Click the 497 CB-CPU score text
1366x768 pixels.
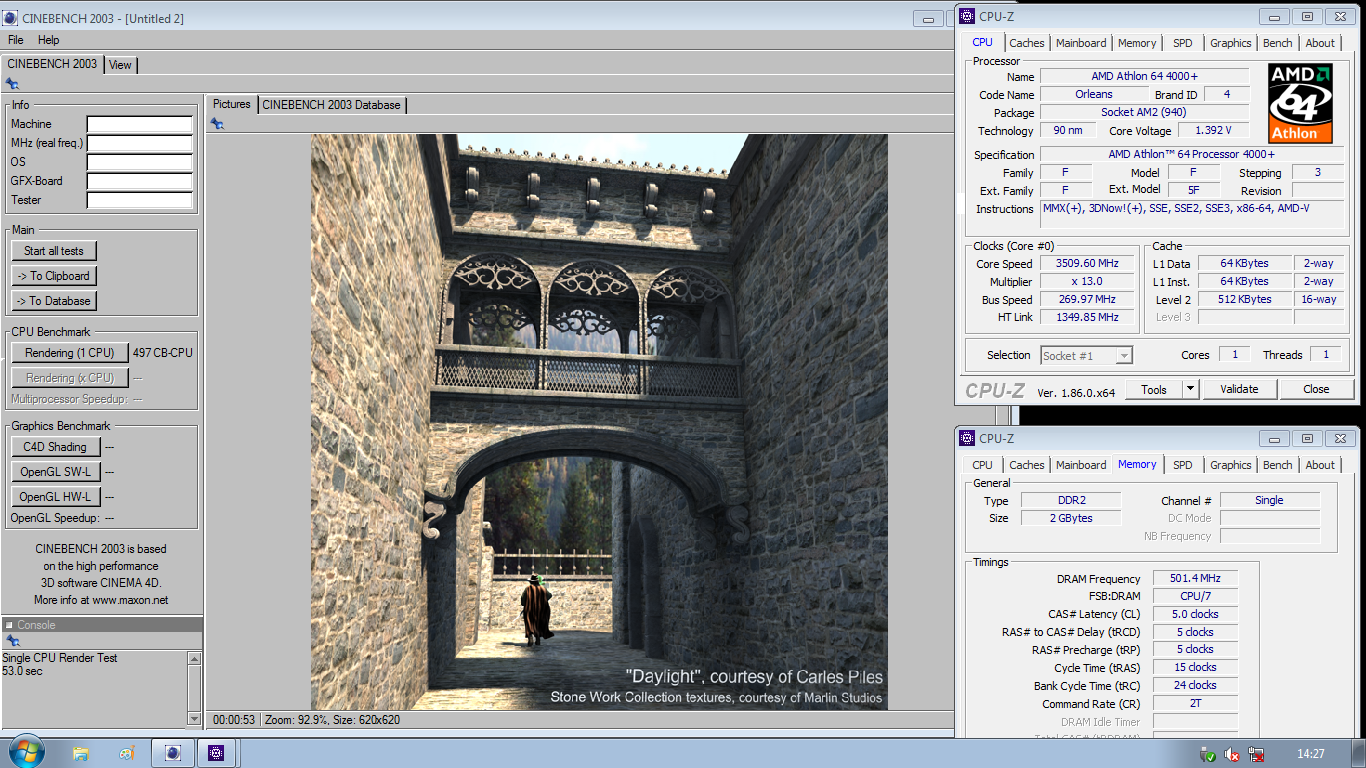163,353
